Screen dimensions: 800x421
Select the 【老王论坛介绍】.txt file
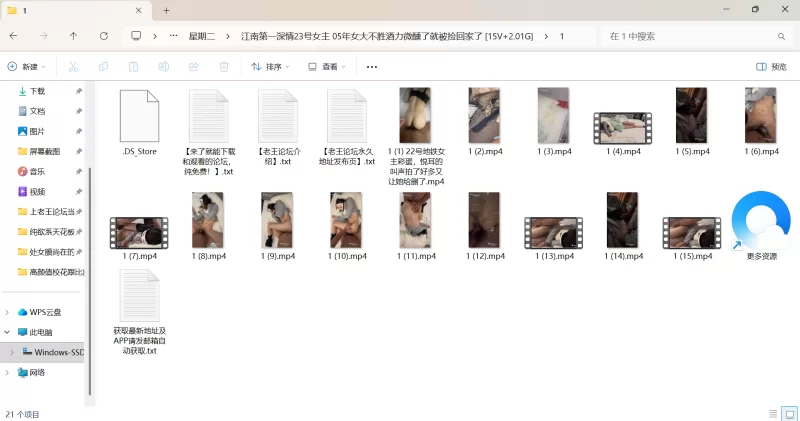pyautogui.click(x=278, y=128)
